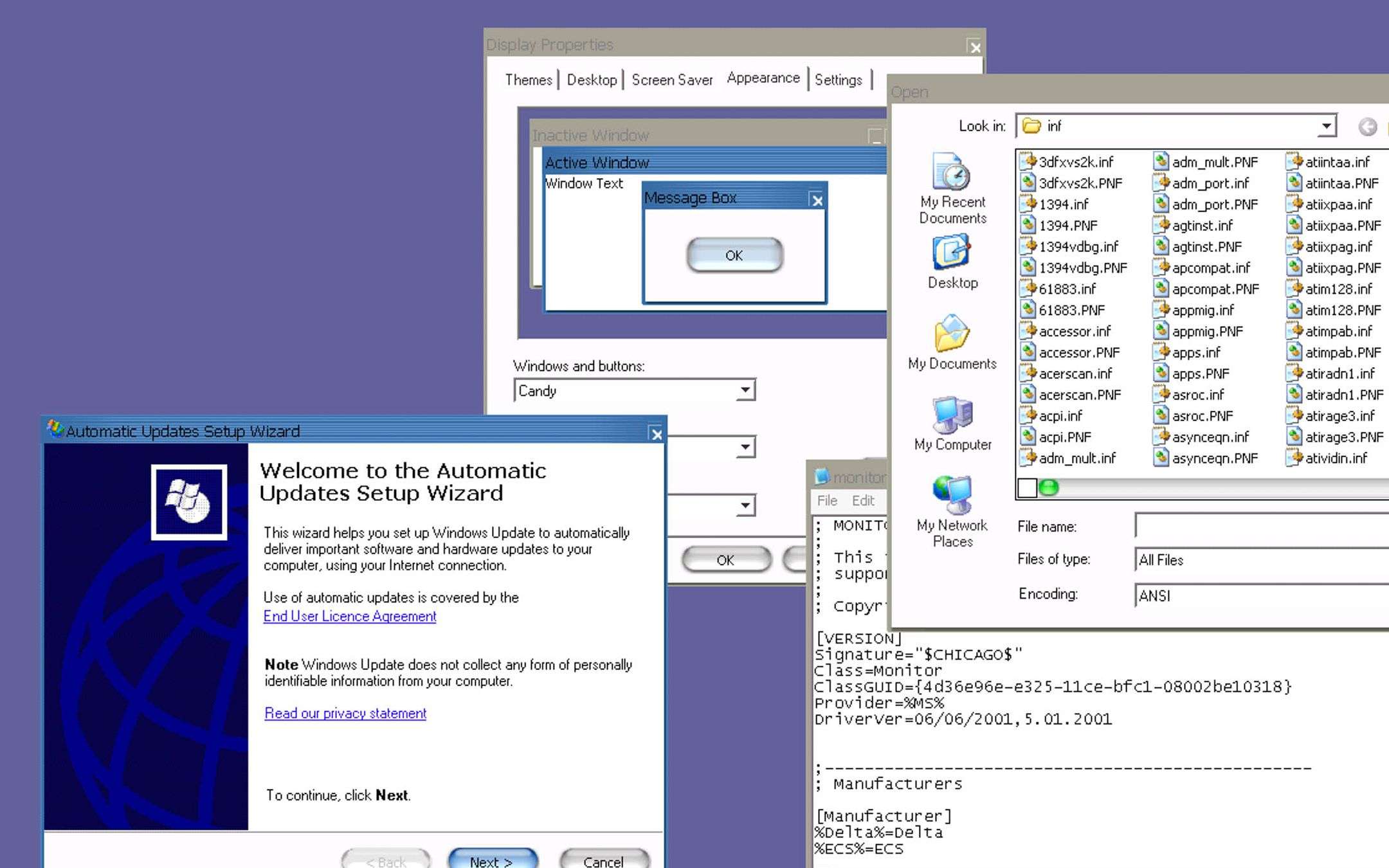
Task: Select file name atimpab.PNF
Action: click(x=1343, y=352)
